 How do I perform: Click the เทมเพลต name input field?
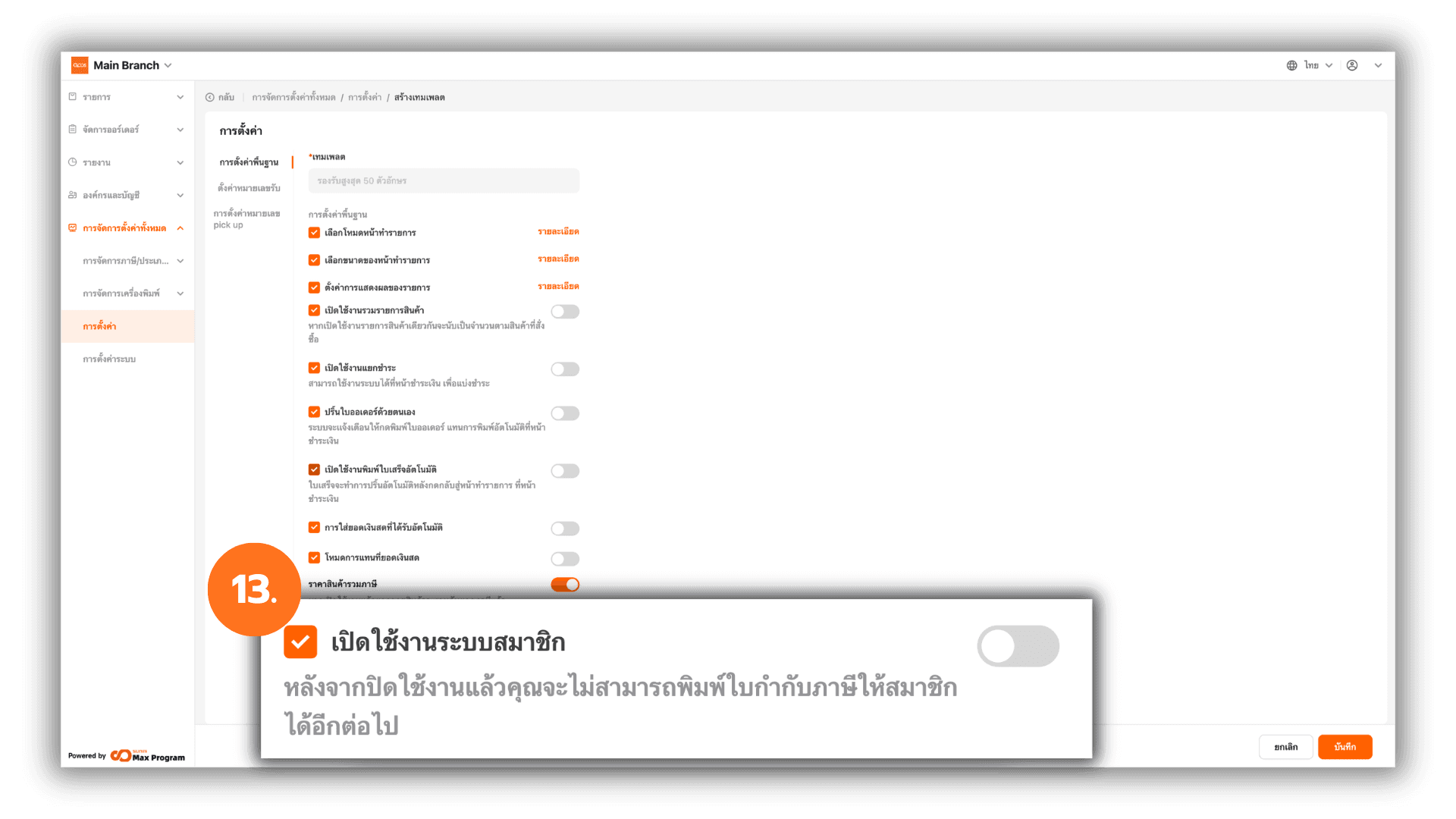click(x=444, y=180)
